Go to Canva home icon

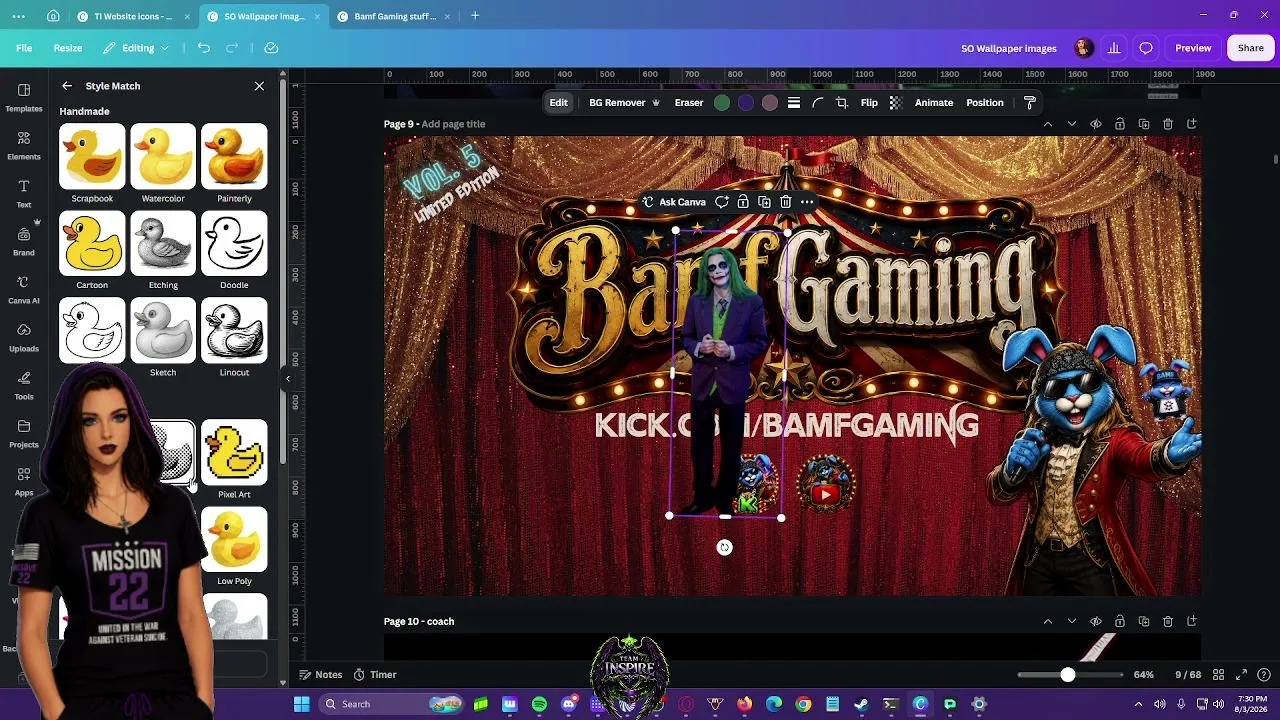(x=53, y=16)
